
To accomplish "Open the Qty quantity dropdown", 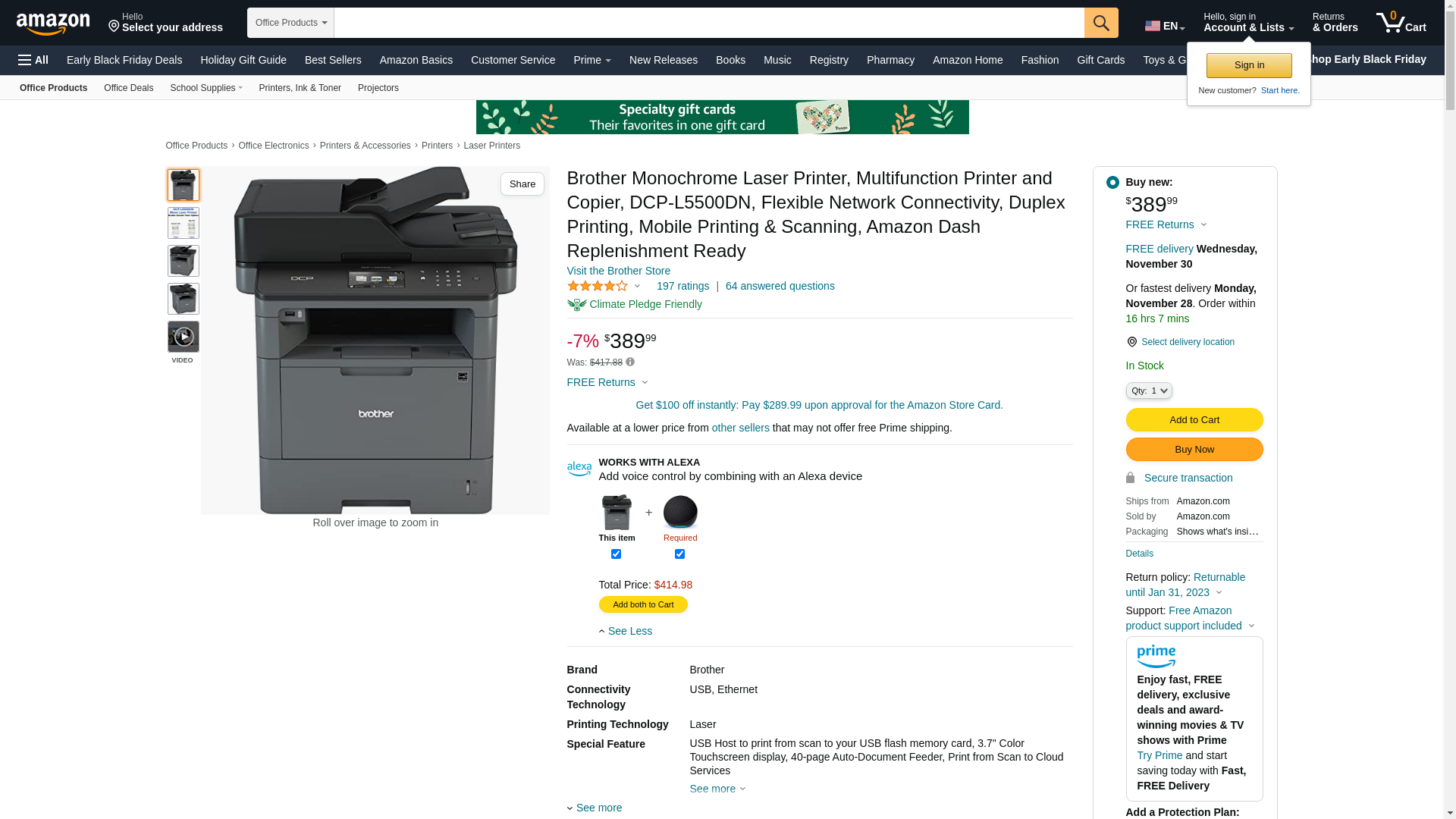I will (x=1148, y=391).
